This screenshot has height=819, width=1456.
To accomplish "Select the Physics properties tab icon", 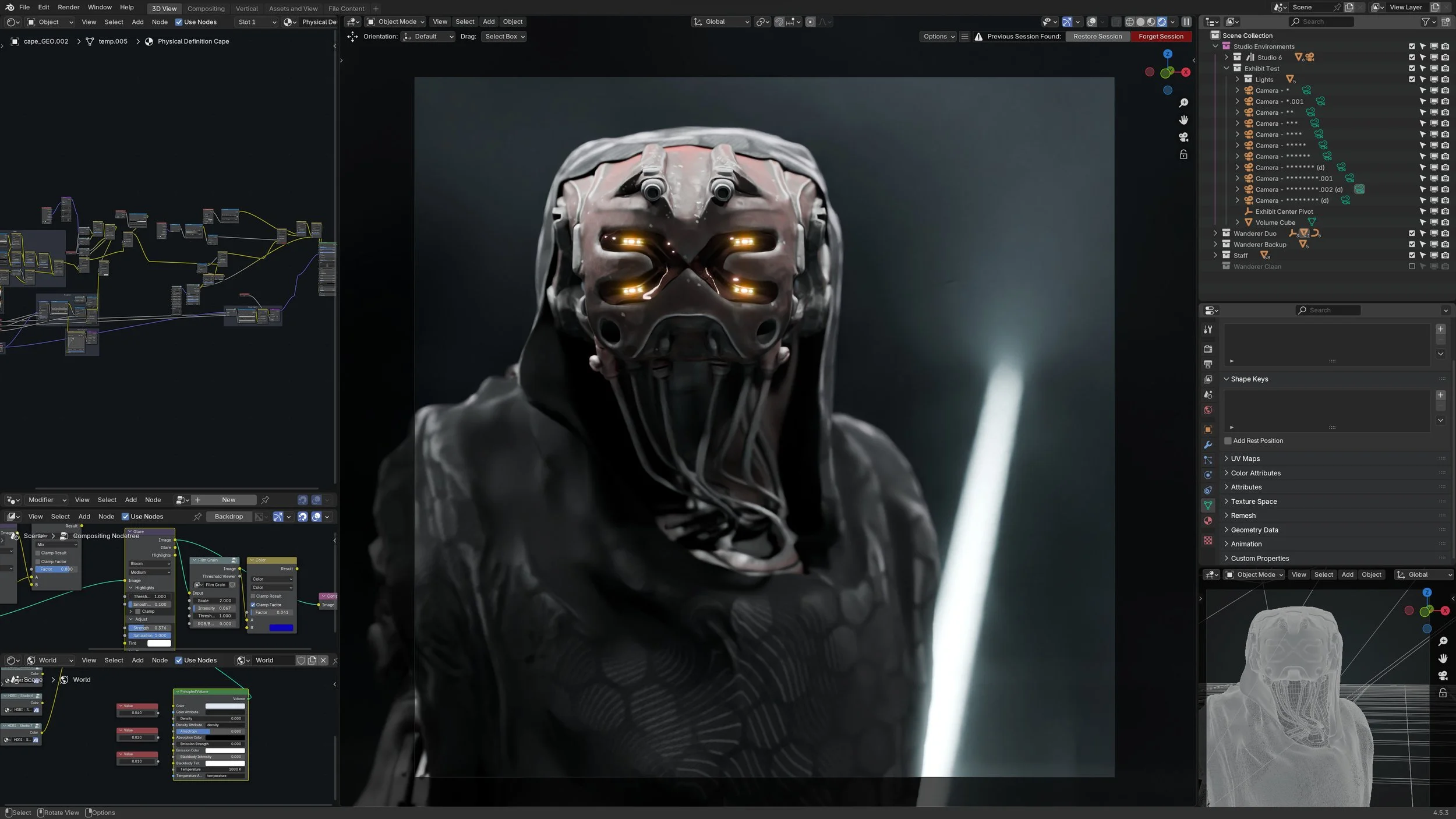I will pyautogui.click(x=1208, y=475).
